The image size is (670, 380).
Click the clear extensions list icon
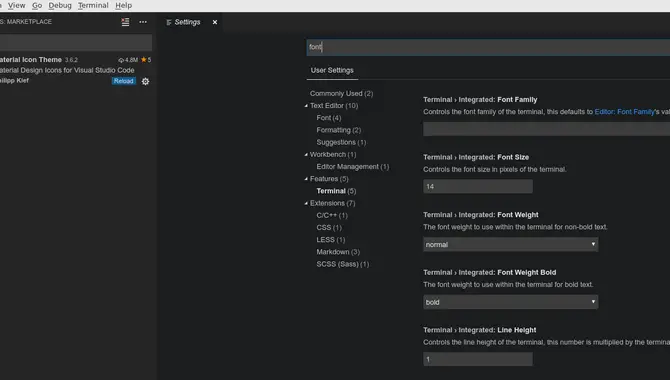point(125,22)
